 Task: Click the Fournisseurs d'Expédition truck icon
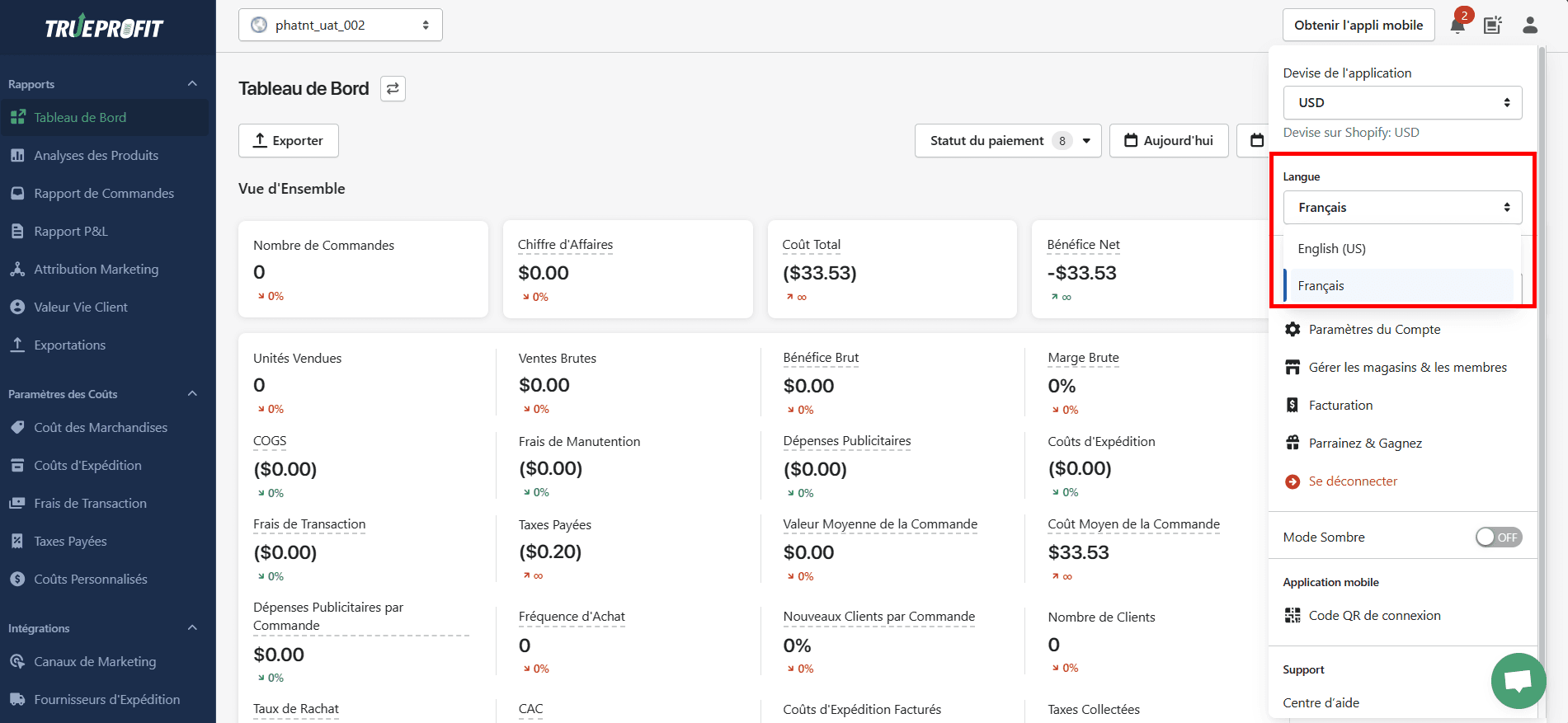17,699
